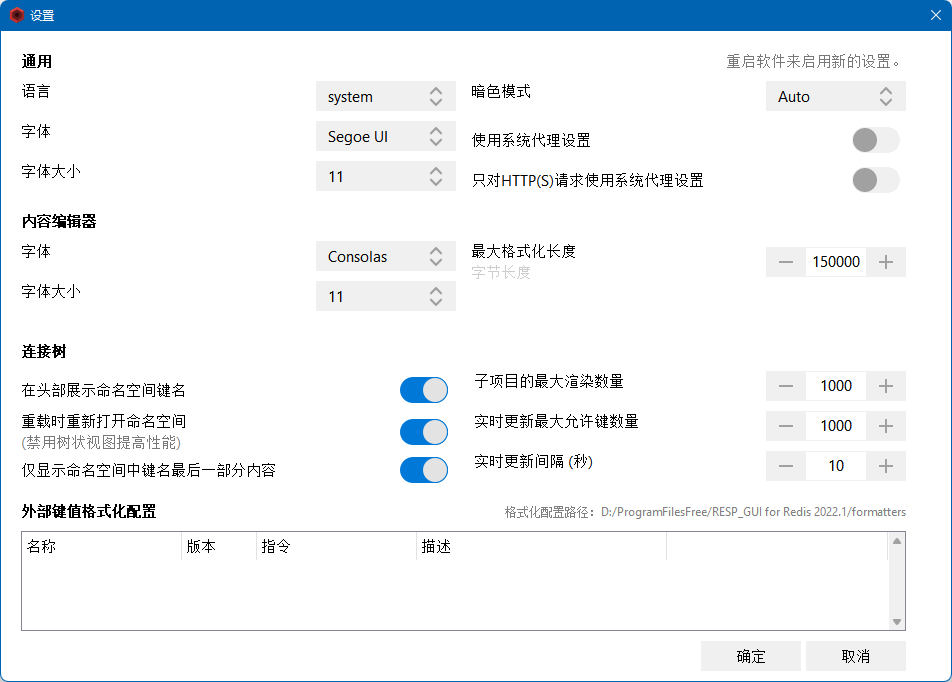Click the 实时更新间隔 value field showing 10
952x682 pixels.
pyautogui.click(x=836, y=466)
